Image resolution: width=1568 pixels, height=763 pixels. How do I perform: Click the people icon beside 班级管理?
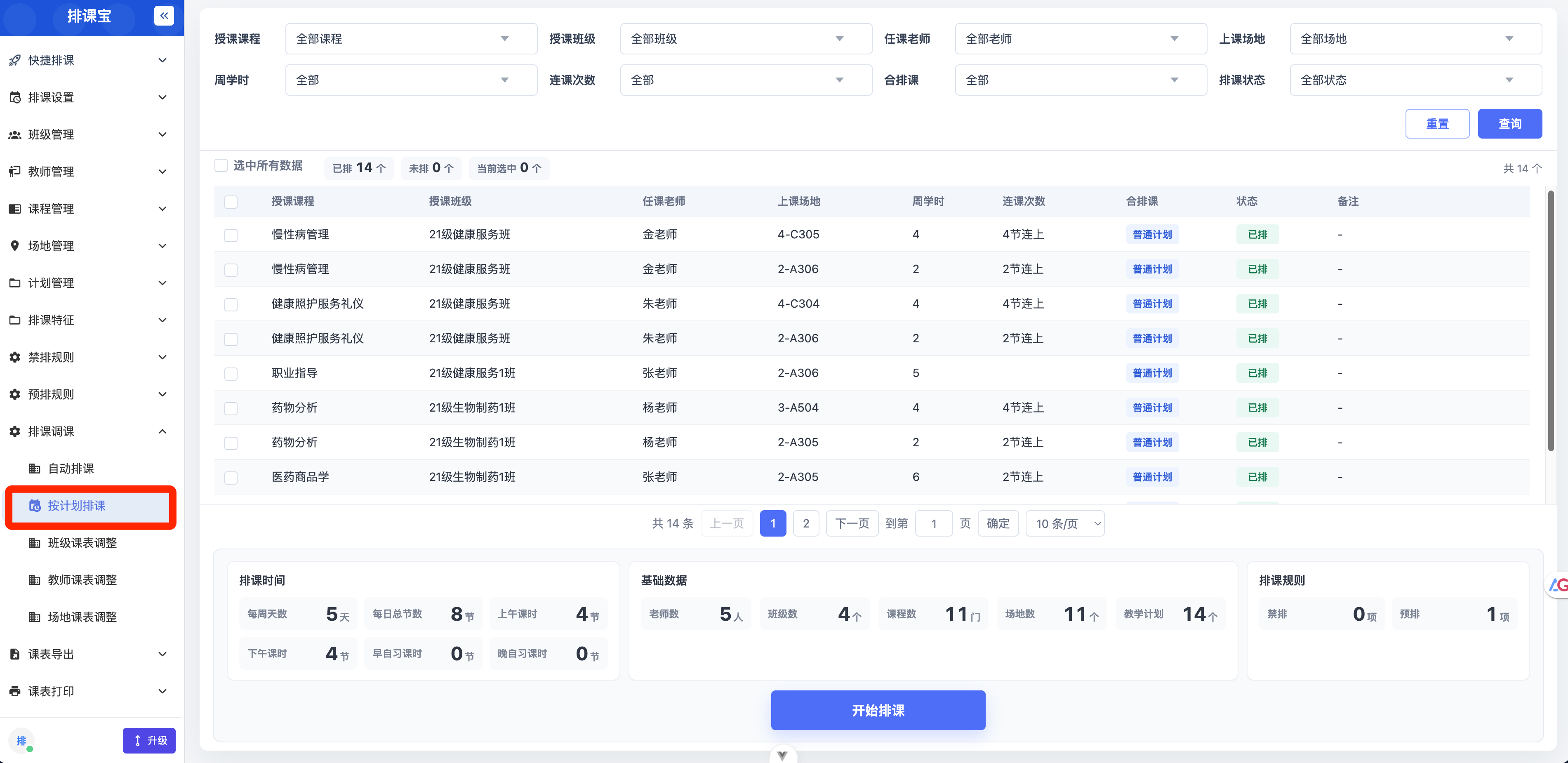[14, 134]
